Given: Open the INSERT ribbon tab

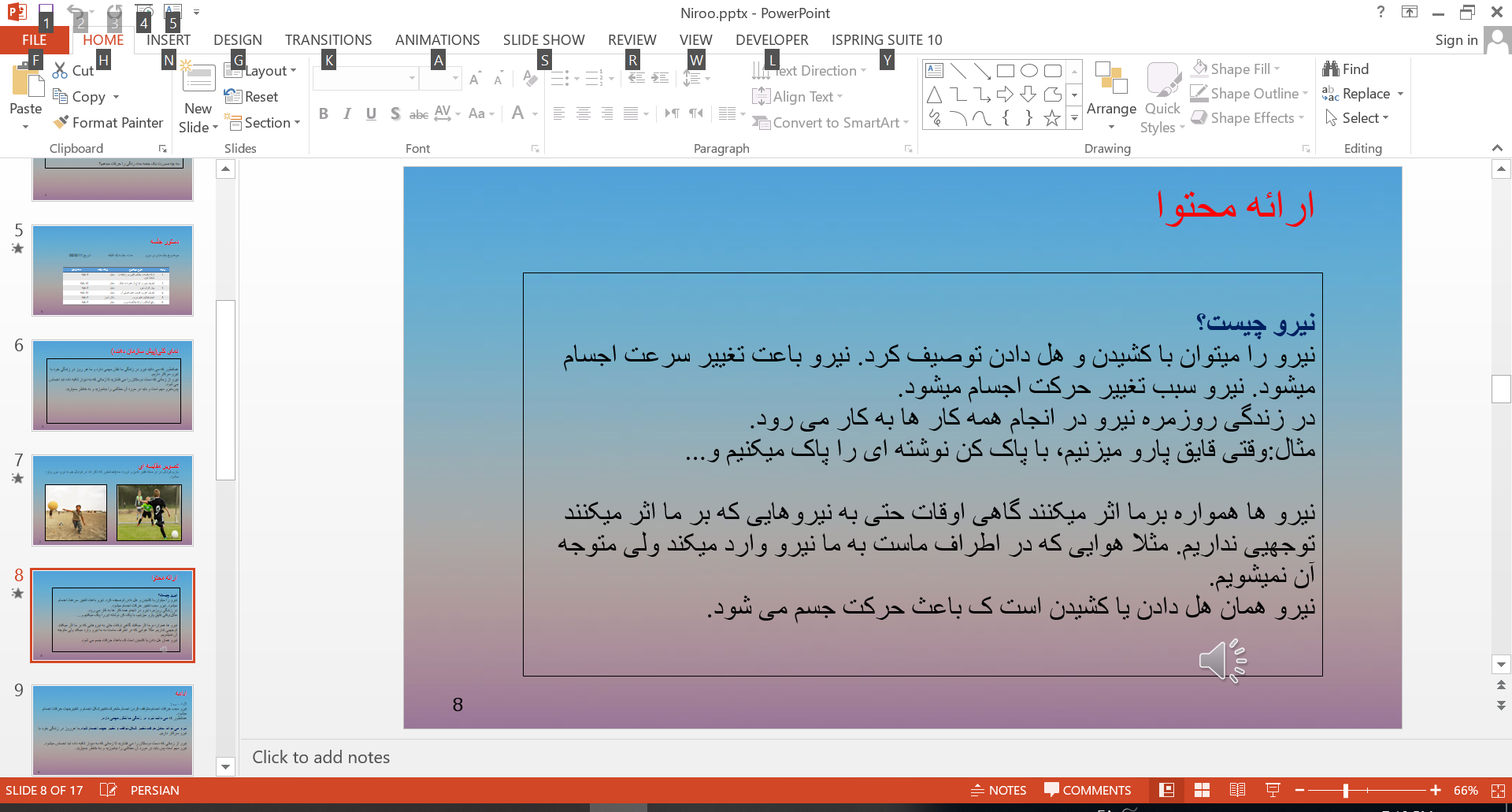Looking at the screenshot, I should point(168,40).
